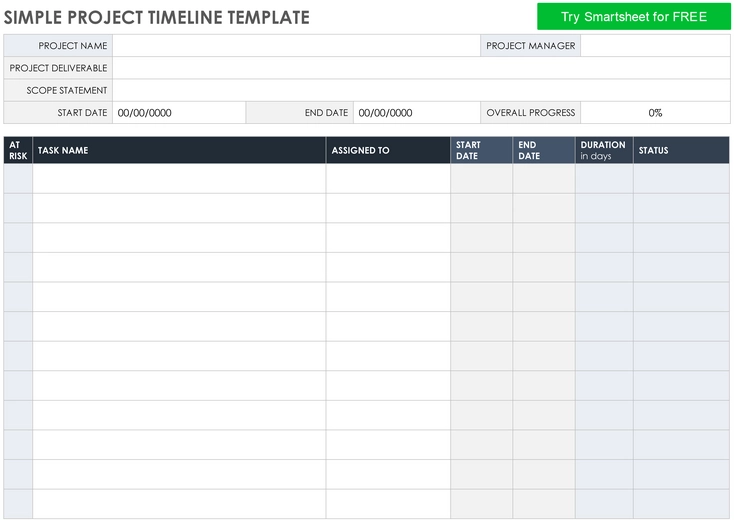Select the Overall Progress 0% cell
Viewport: 734px width, 521px height.
click(x=655, y=113)
